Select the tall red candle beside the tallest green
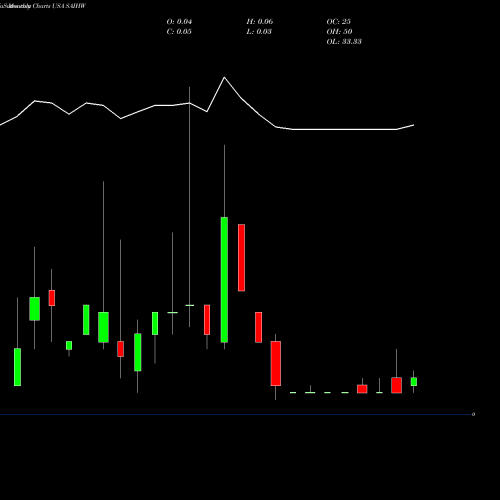 241,258
